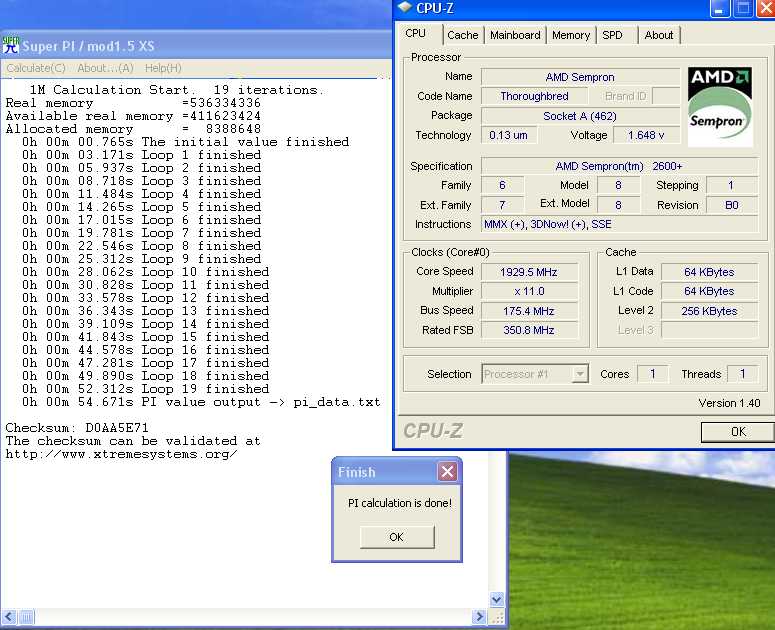Open the Calculate(C) menu in Super PI
Screen dimensions: 775x630
36,68
